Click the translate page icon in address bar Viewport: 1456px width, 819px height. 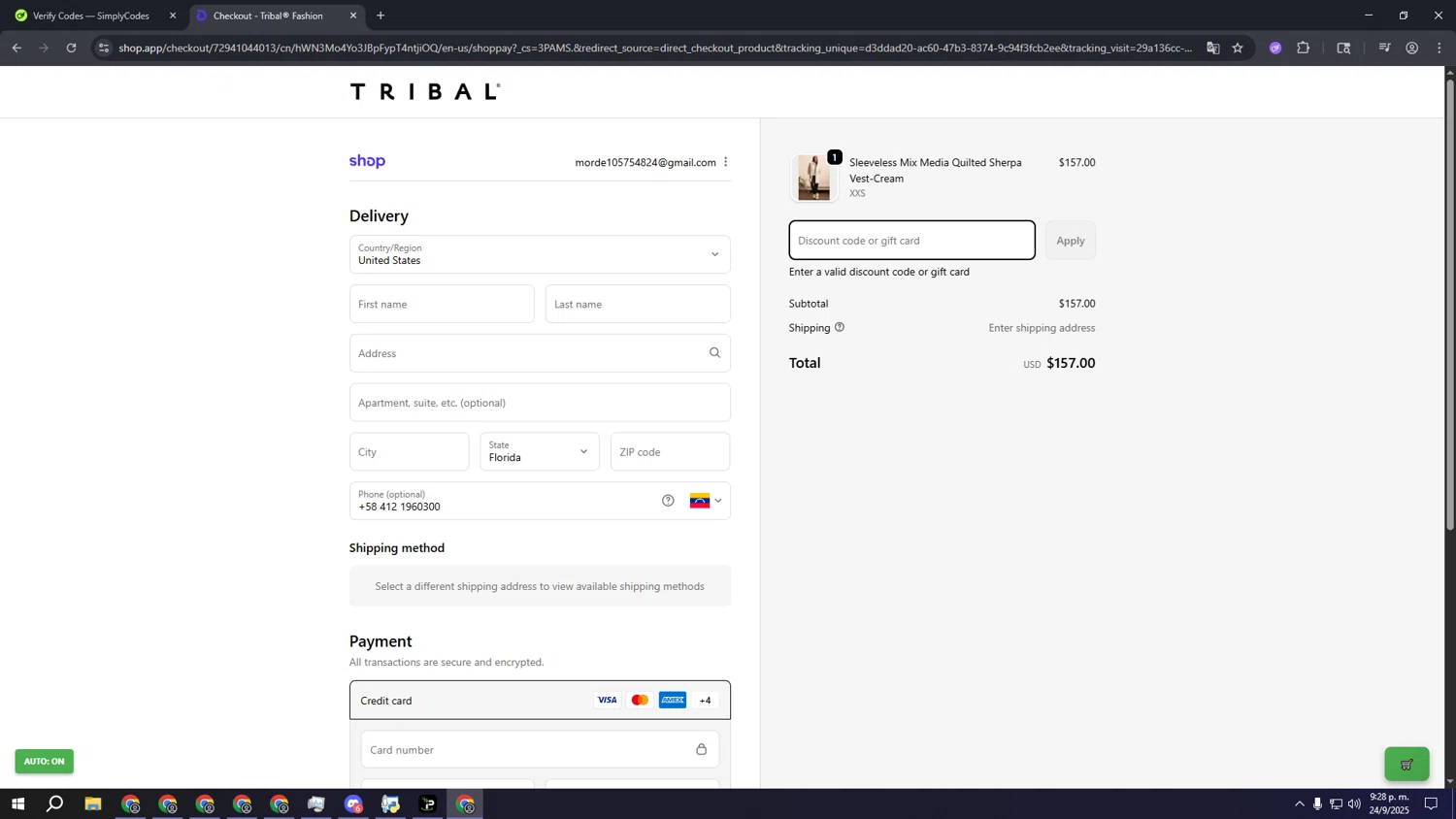(1212, 48)
